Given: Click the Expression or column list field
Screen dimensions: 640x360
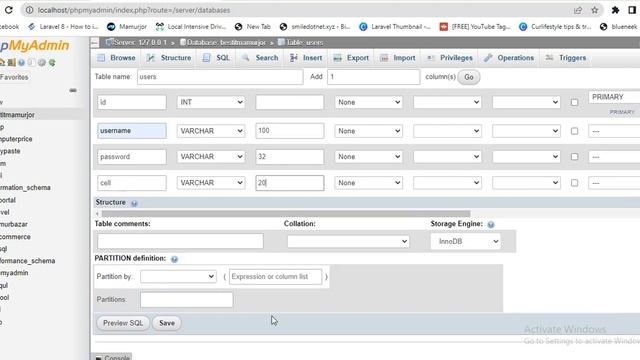Looking at the screenshot, I should [x=276, y=277].
